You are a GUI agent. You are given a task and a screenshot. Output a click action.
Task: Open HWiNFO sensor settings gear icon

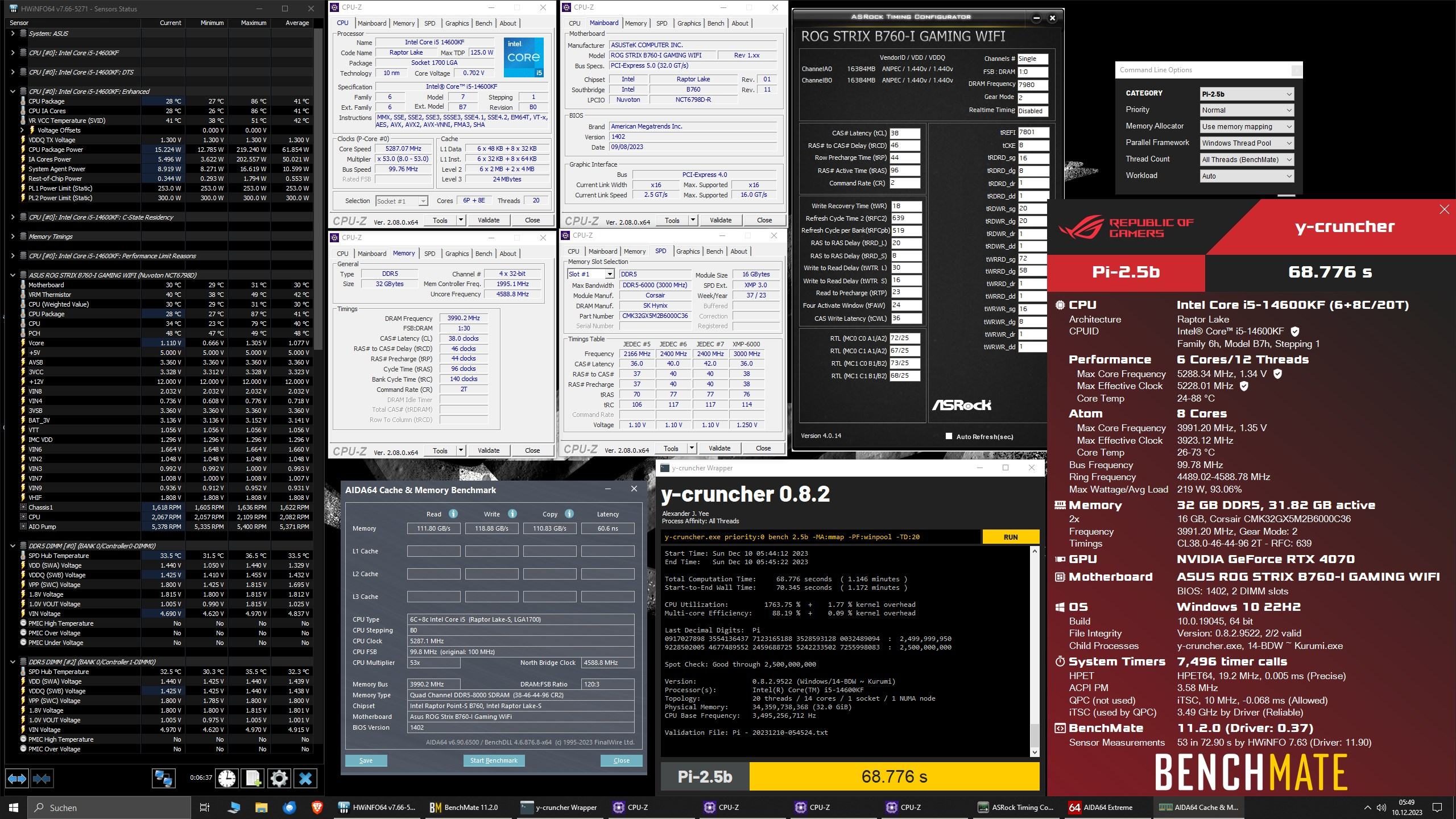coord(279,778)
